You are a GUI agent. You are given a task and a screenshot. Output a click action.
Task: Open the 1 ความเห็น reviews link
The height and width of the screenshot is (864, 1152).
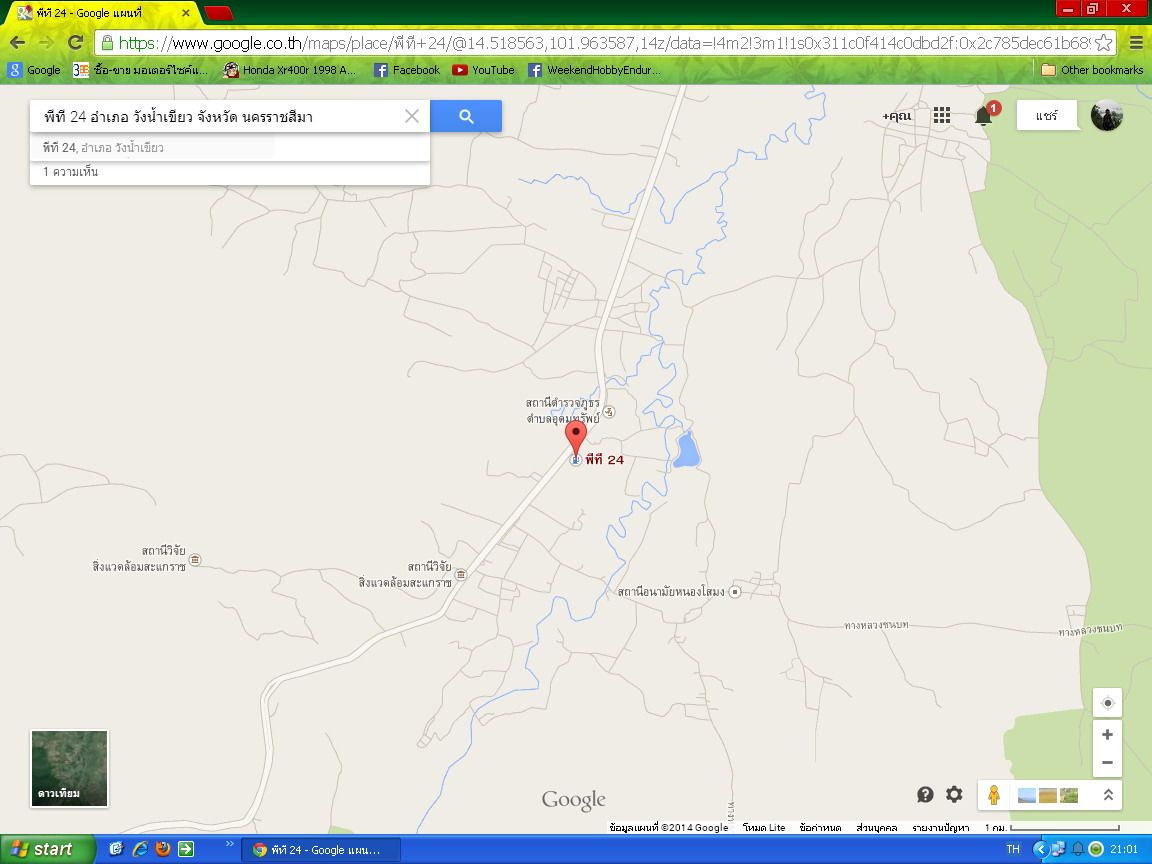(x=71, y=172)
